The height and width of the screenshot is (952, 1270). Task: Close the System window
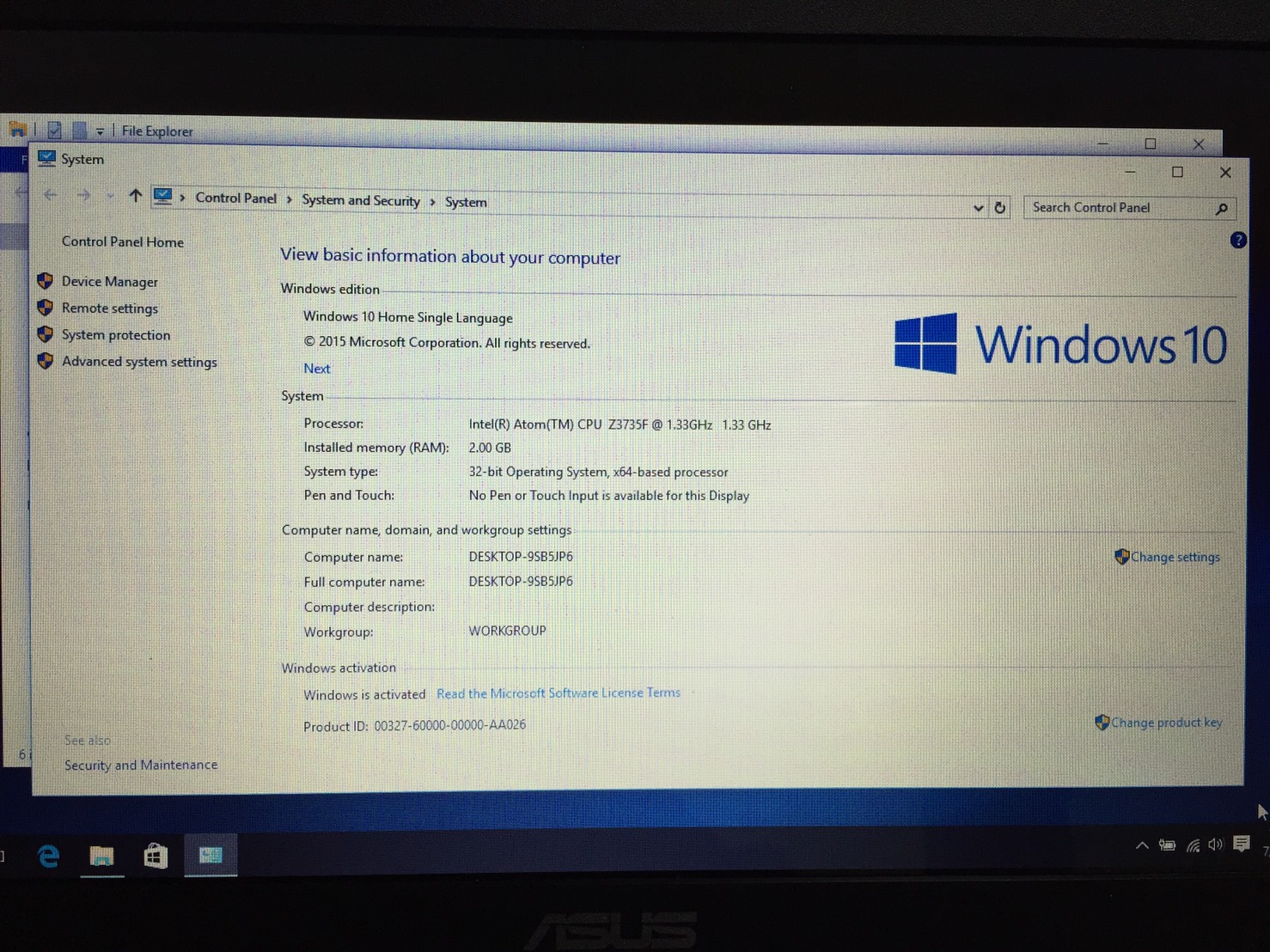pyautogui.click(x=1225, y=172)
